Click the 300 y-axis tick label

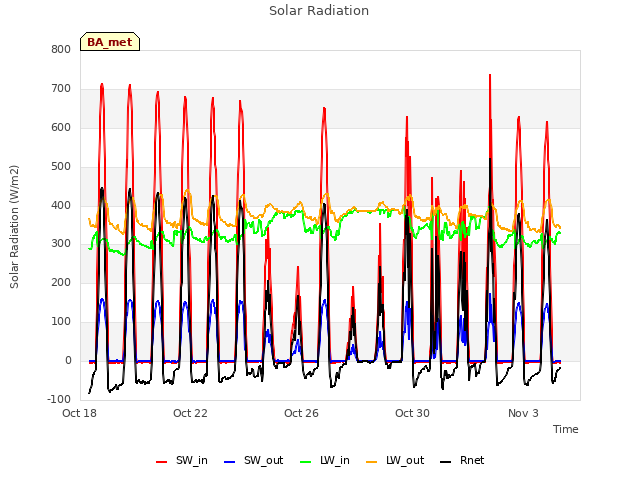coord(61,244)
